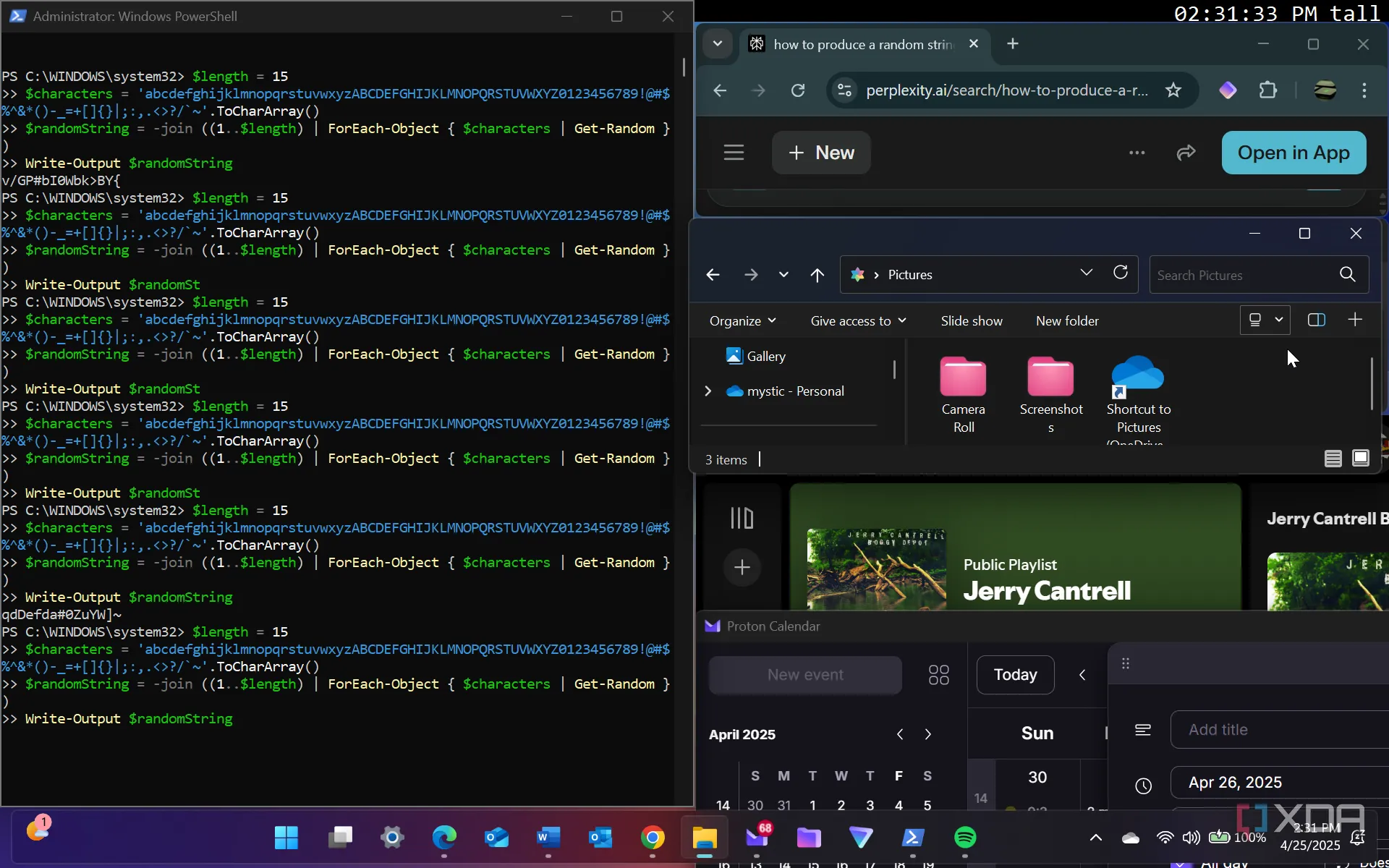The width and height of the screenshot is (1389, 868).
Task: Switch to large thumbnails view layout
Action: click(1360, 459)
